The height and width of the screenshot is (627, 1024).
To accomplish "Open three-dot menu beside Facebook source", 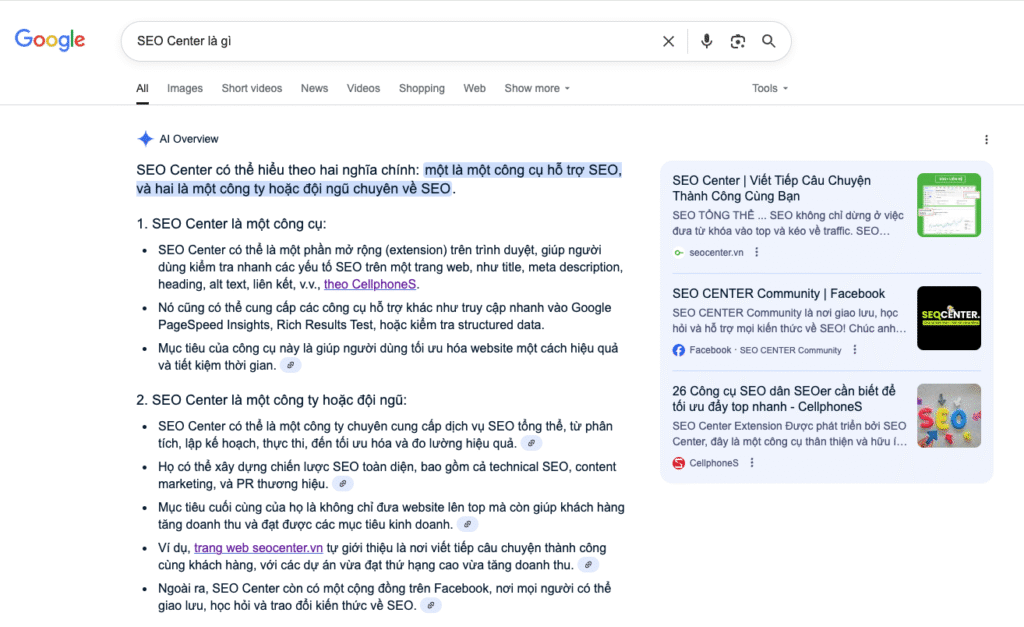I will pos(853,351).
